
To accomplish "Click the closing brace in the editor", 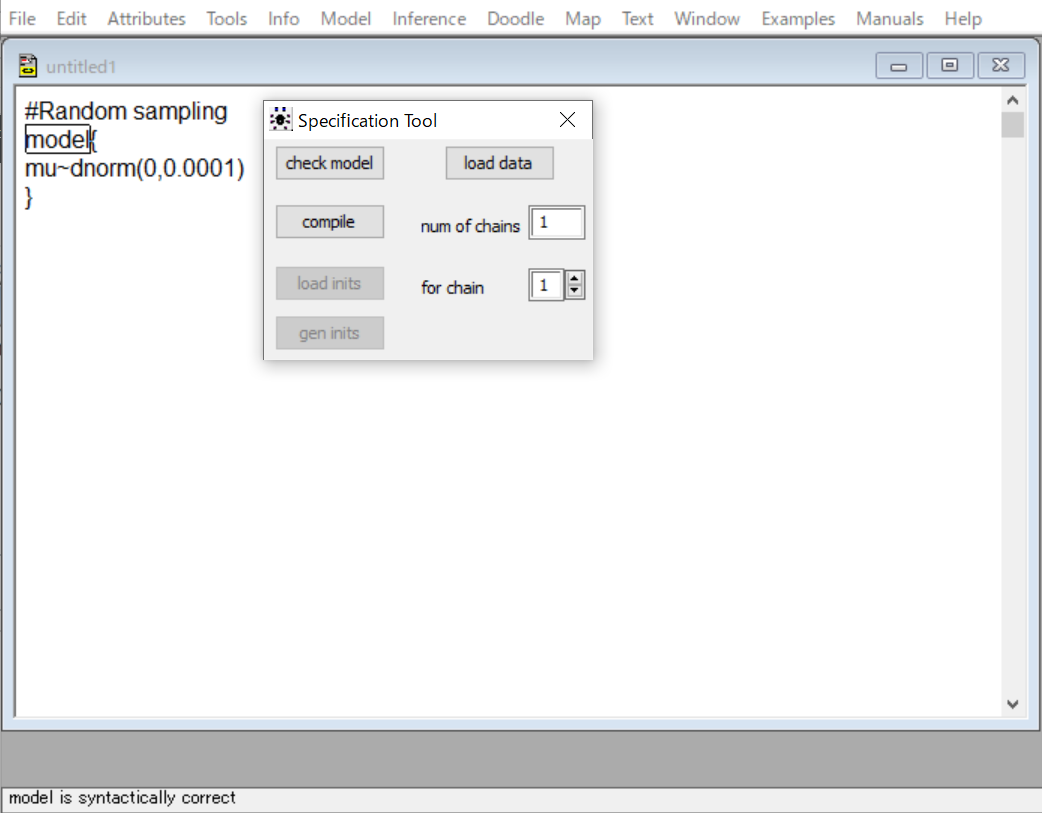I will click(29, 197).
